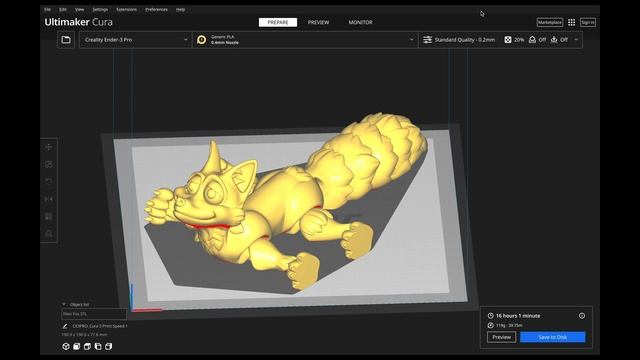
Task: Click the 0.4mm Nozzle label
Action: point(225,42)
